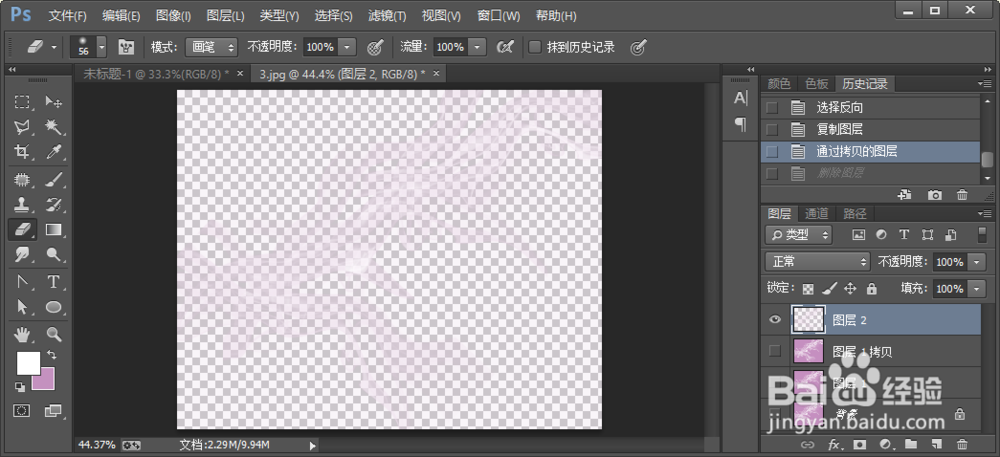Change the screen mode
This screenshot has width=1000, height=457.
coord(54,411)
